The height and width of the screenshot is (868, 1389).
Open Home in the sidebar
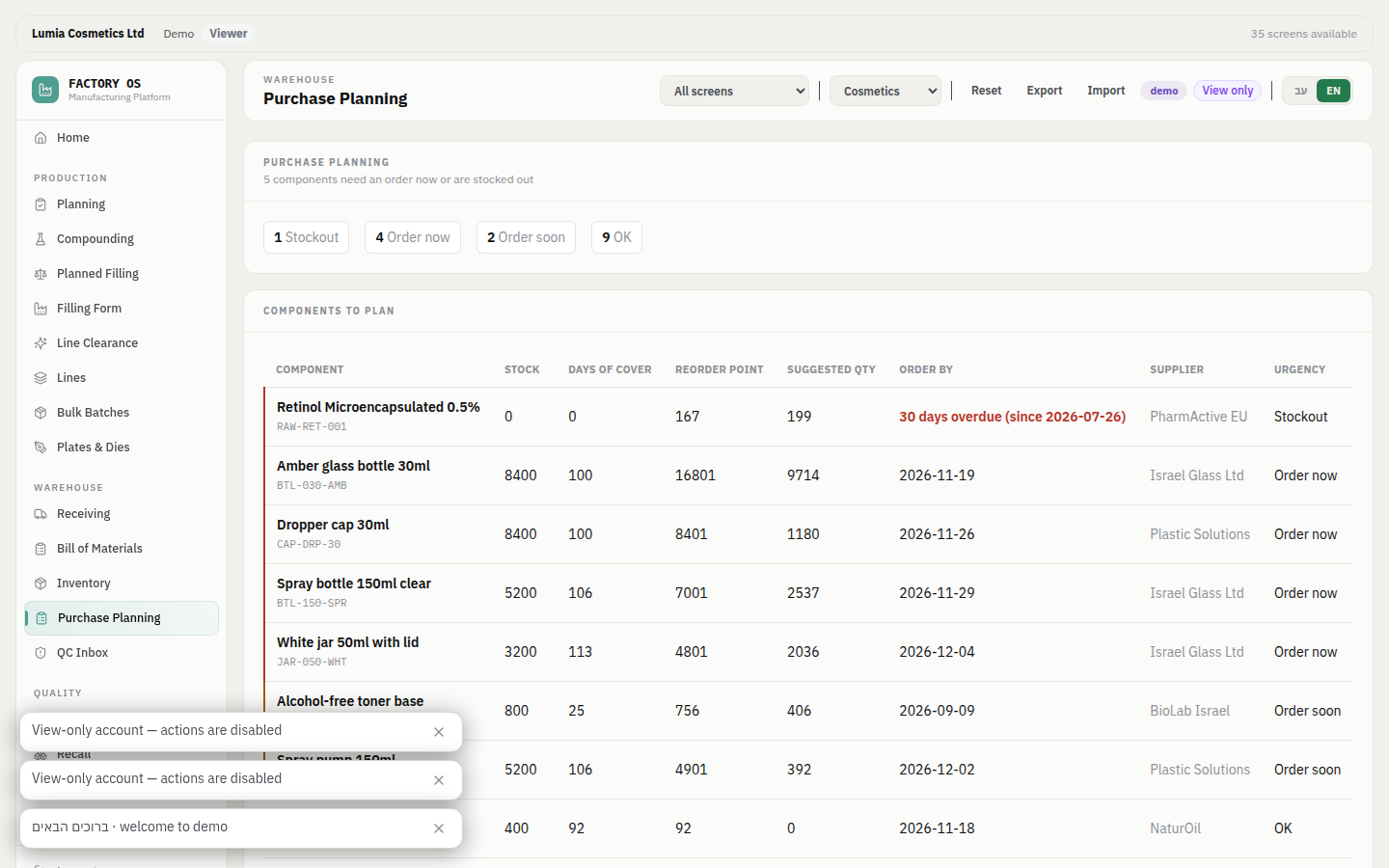[x=122, y=138]
